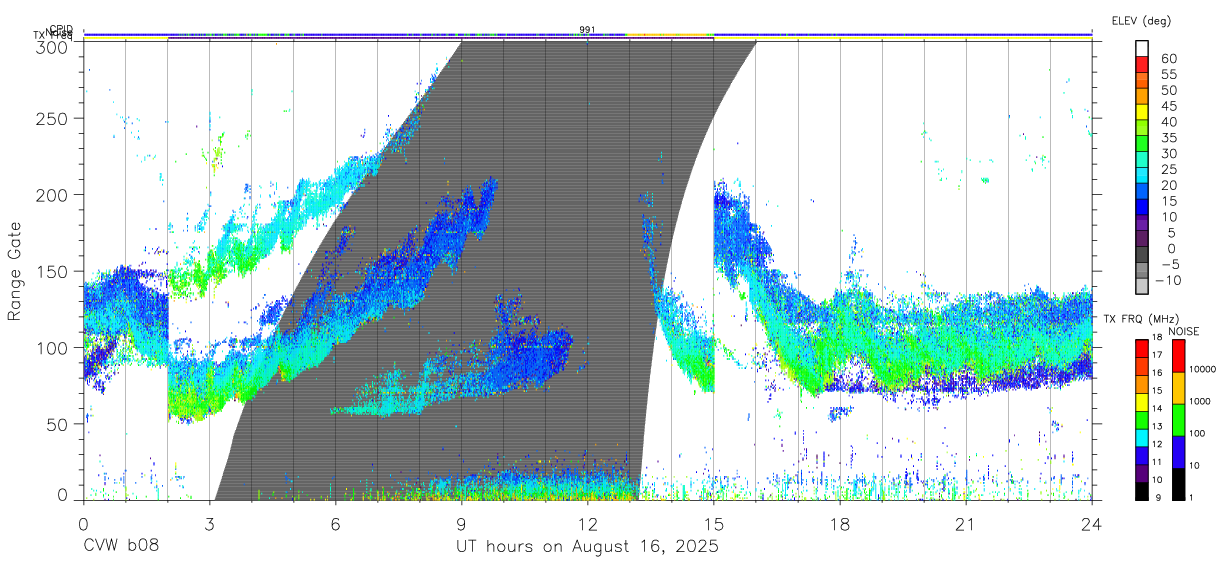Click the '3' tick label on the UT hours axis
Viewport: 1228px width, 567px height.
tap(210, 525)
